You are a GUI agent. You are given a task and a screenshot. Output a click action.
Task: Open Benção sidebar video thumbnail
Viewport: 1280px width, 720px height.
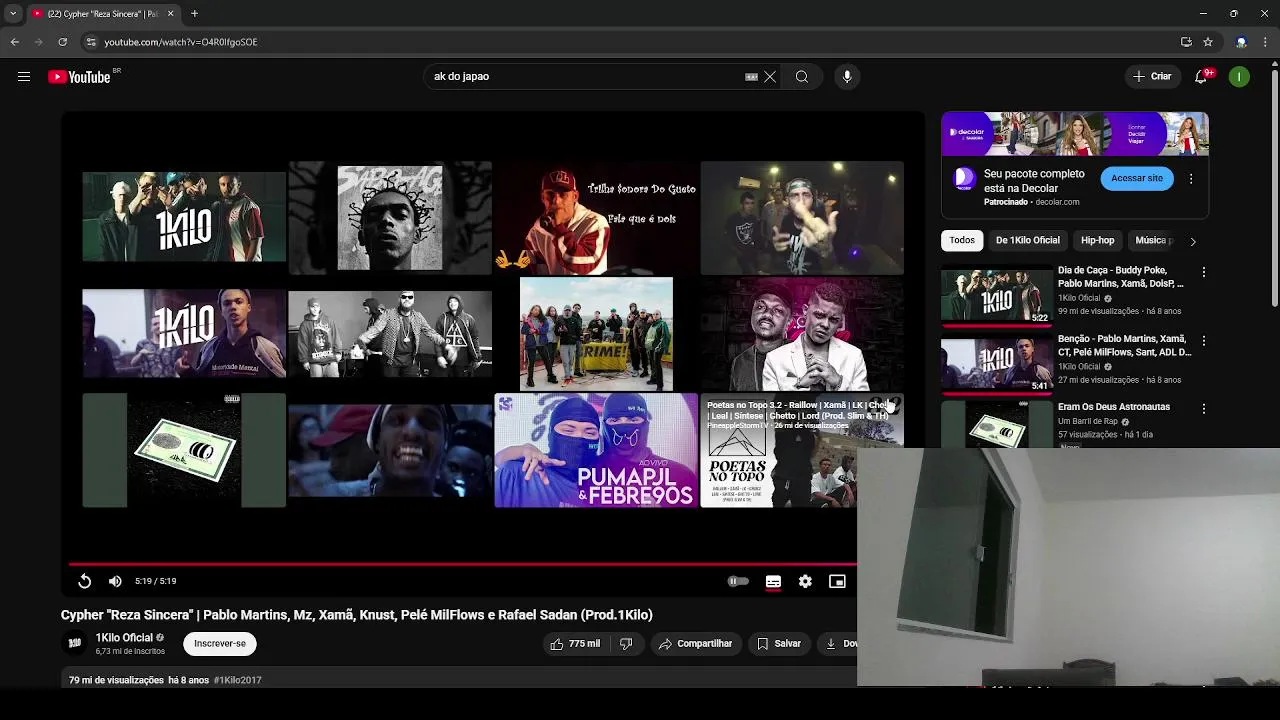tap(996, 364)
